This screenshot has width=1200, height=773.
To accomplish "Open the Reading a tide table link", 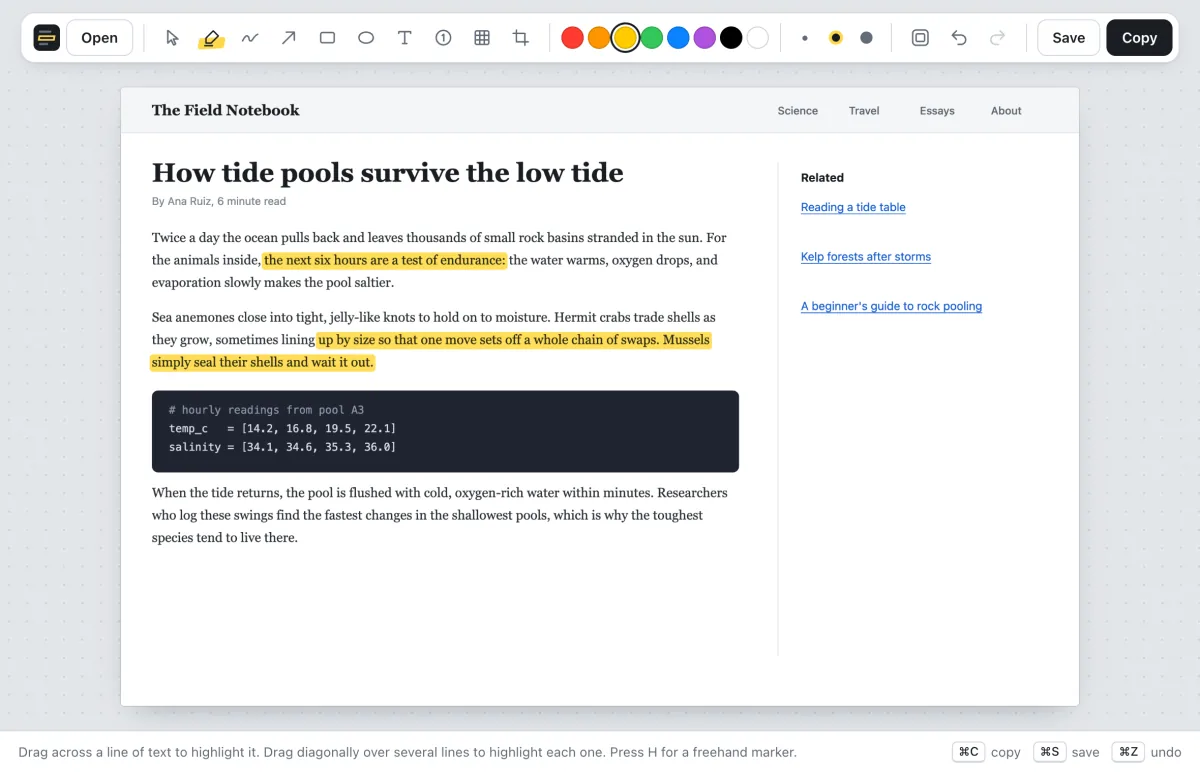I will tap(853, 207).
